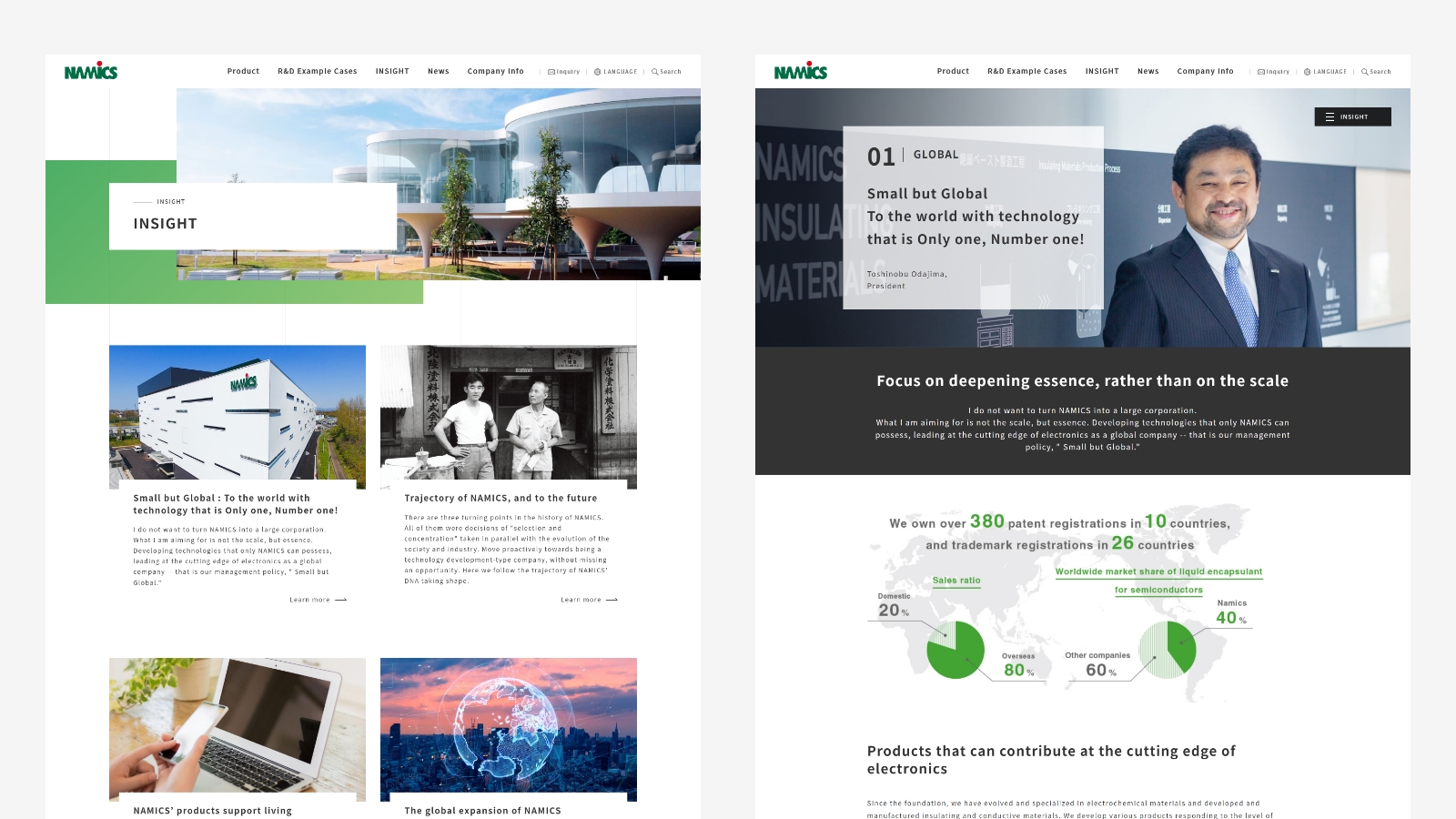
Task: Click the NAMICS logo in the left page
Action: 91,71
